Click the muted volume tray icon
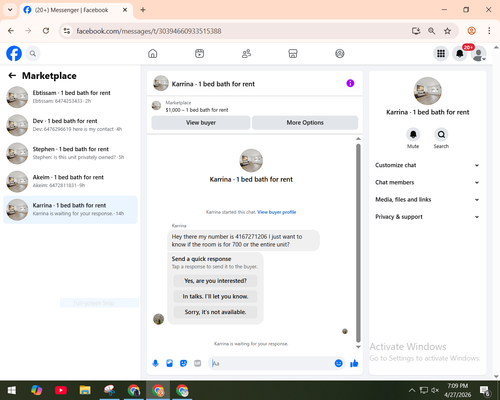Image resolution: width=500 pixels, height=400 pixels. point(435,390)
